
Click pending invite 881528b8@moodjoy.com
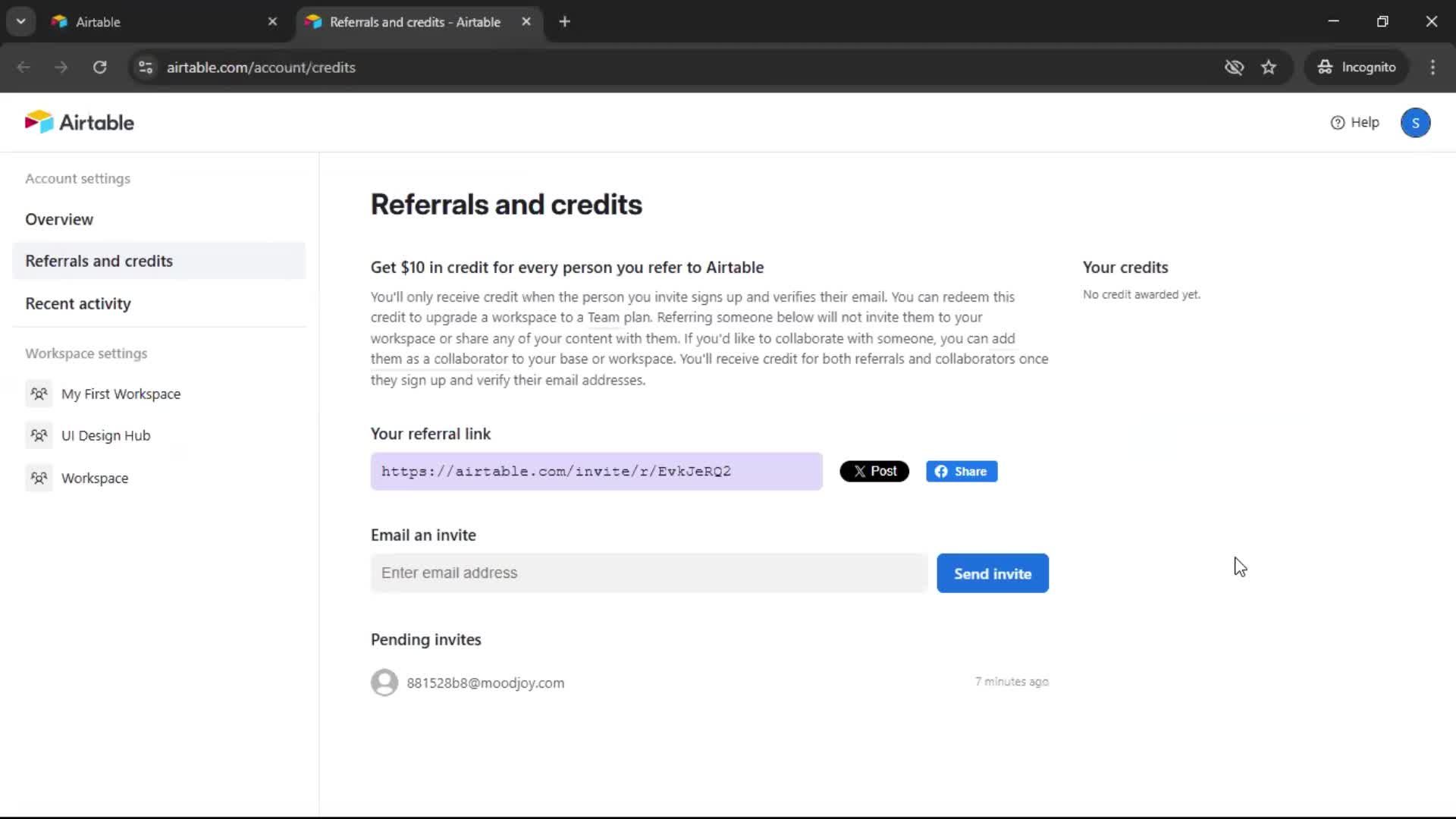[485, 682]
